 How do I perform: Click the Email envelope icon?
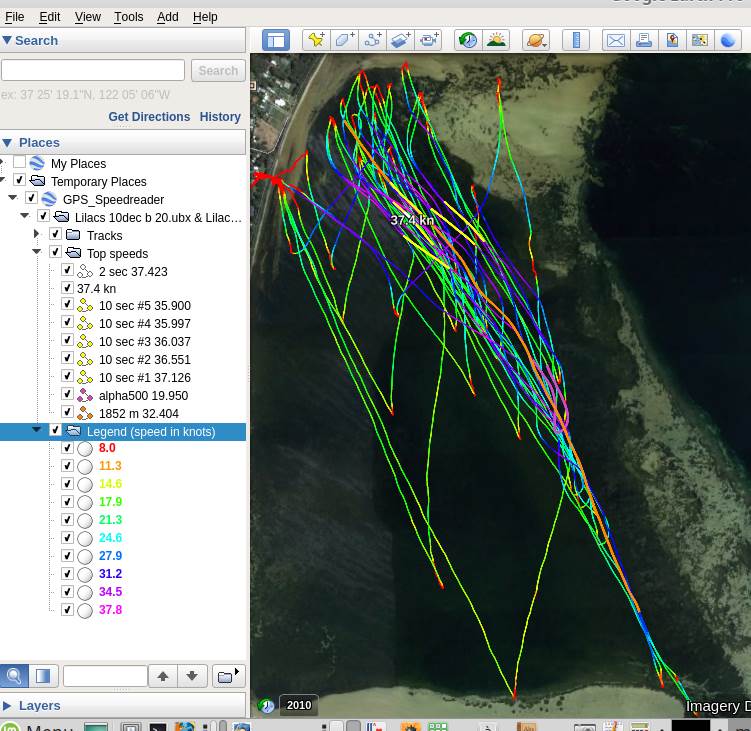click(x=615, y=40)
